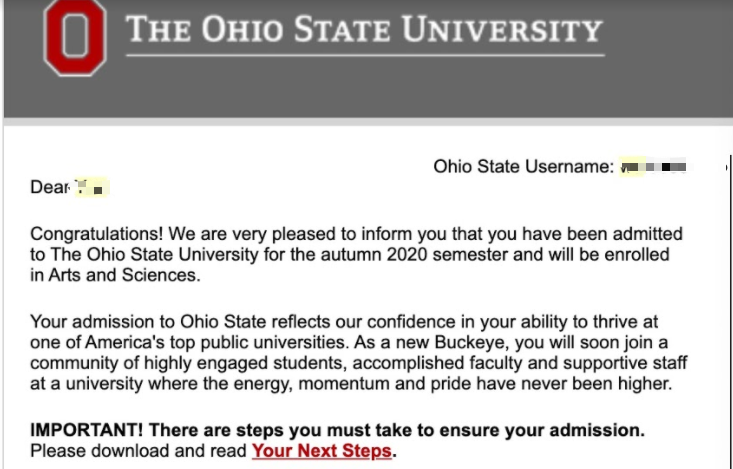Click the Ohio State Username label
The image size is (733, 469).
click(522, 167)
